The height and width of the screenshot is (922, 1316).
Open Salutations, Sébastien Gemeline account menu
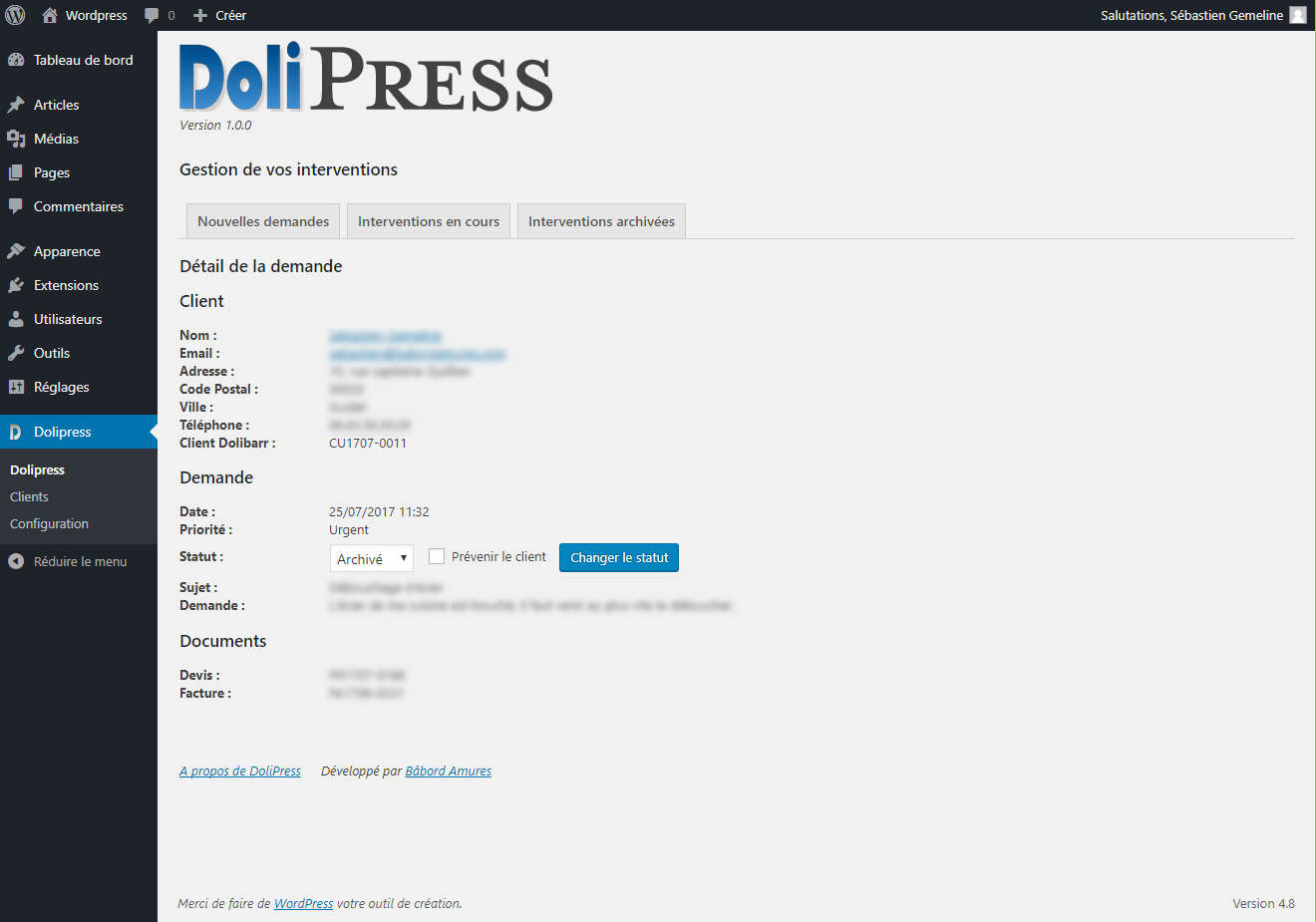pos(1203,15)
